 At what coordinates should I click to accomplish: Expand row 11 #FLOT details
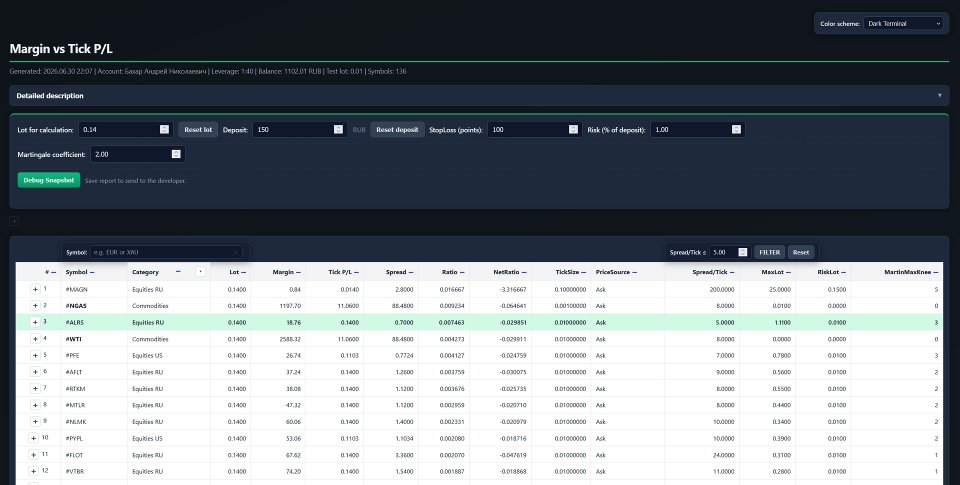34,454
